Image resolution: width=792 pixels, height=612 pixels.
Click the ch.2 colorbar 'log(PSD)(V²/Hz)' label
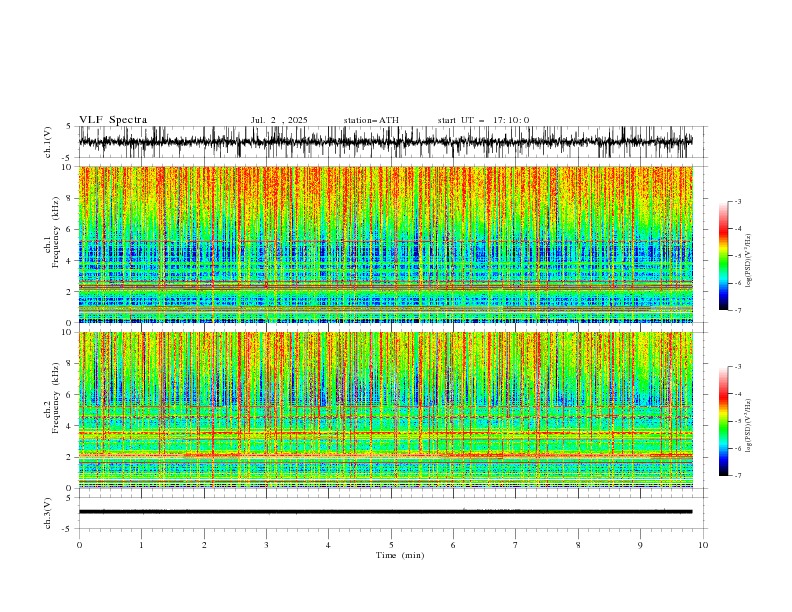749,426
